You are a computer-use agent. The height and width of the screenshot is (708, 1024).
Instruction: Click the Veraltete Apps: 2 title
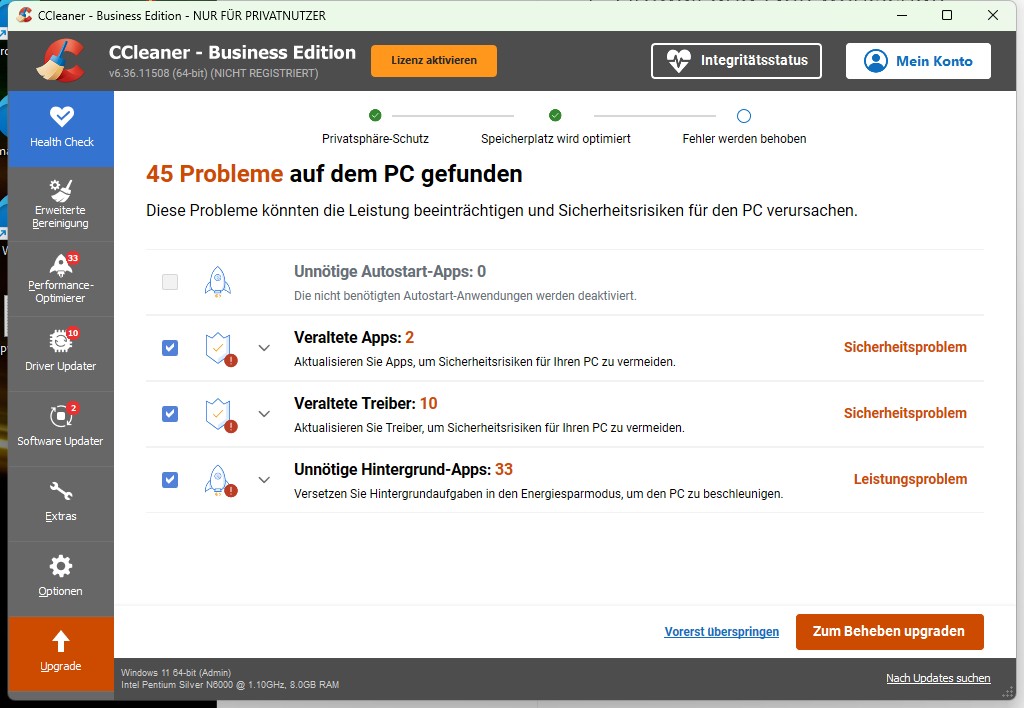click(354, 338)
